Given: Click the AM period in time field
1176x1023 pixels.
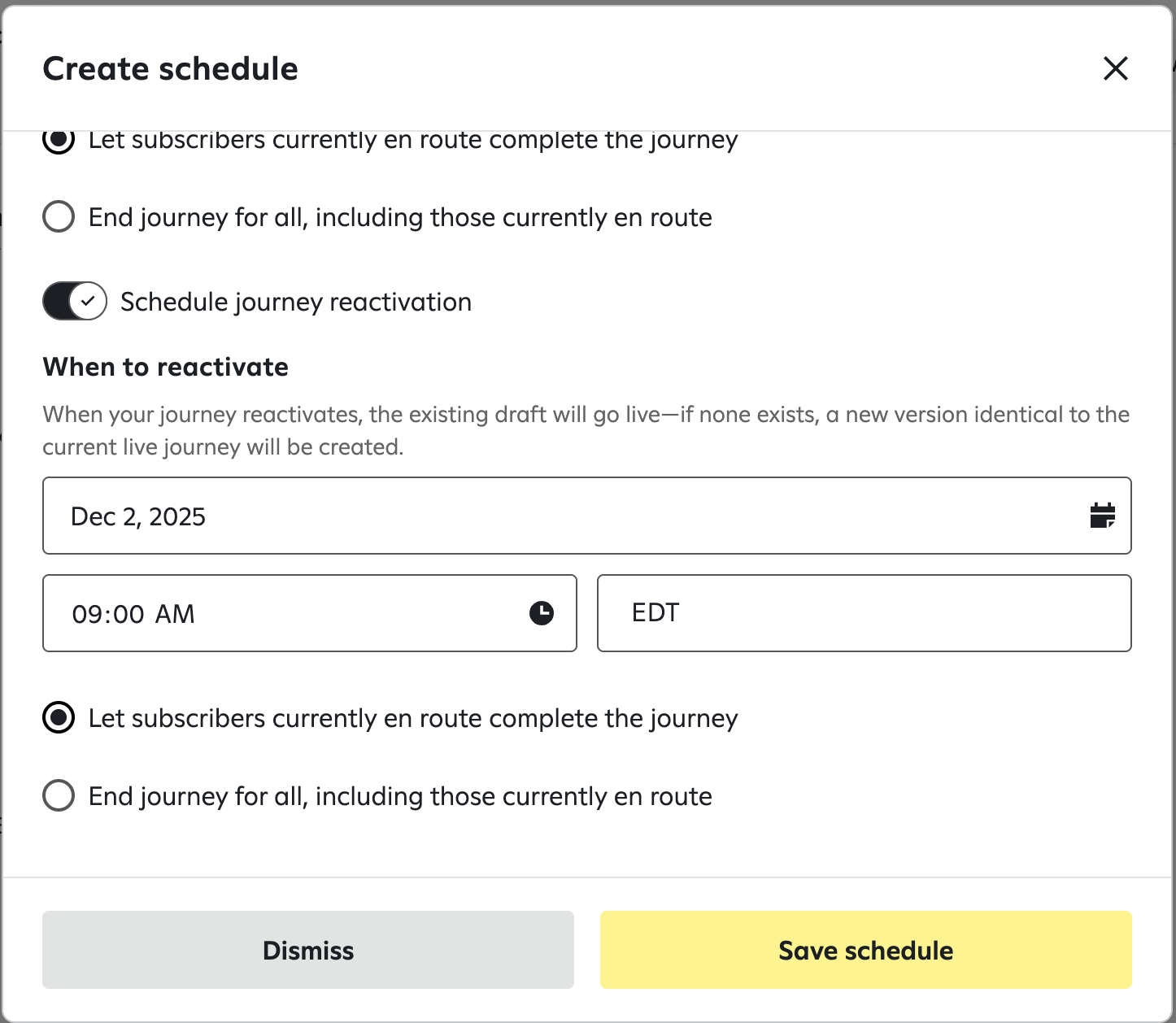Looking at the screenshot, I should 175,614.
